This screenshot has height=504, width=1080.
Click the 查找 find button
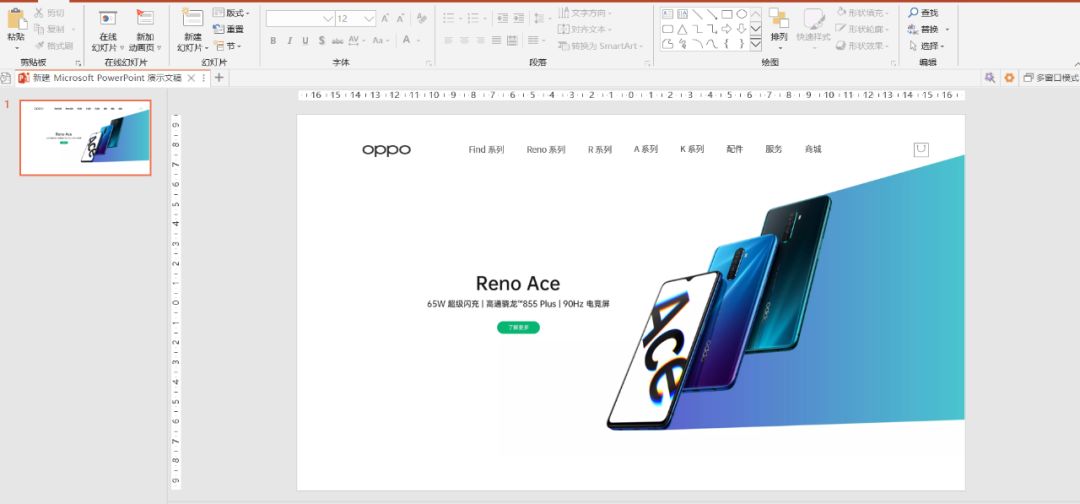tap(923, 13)
